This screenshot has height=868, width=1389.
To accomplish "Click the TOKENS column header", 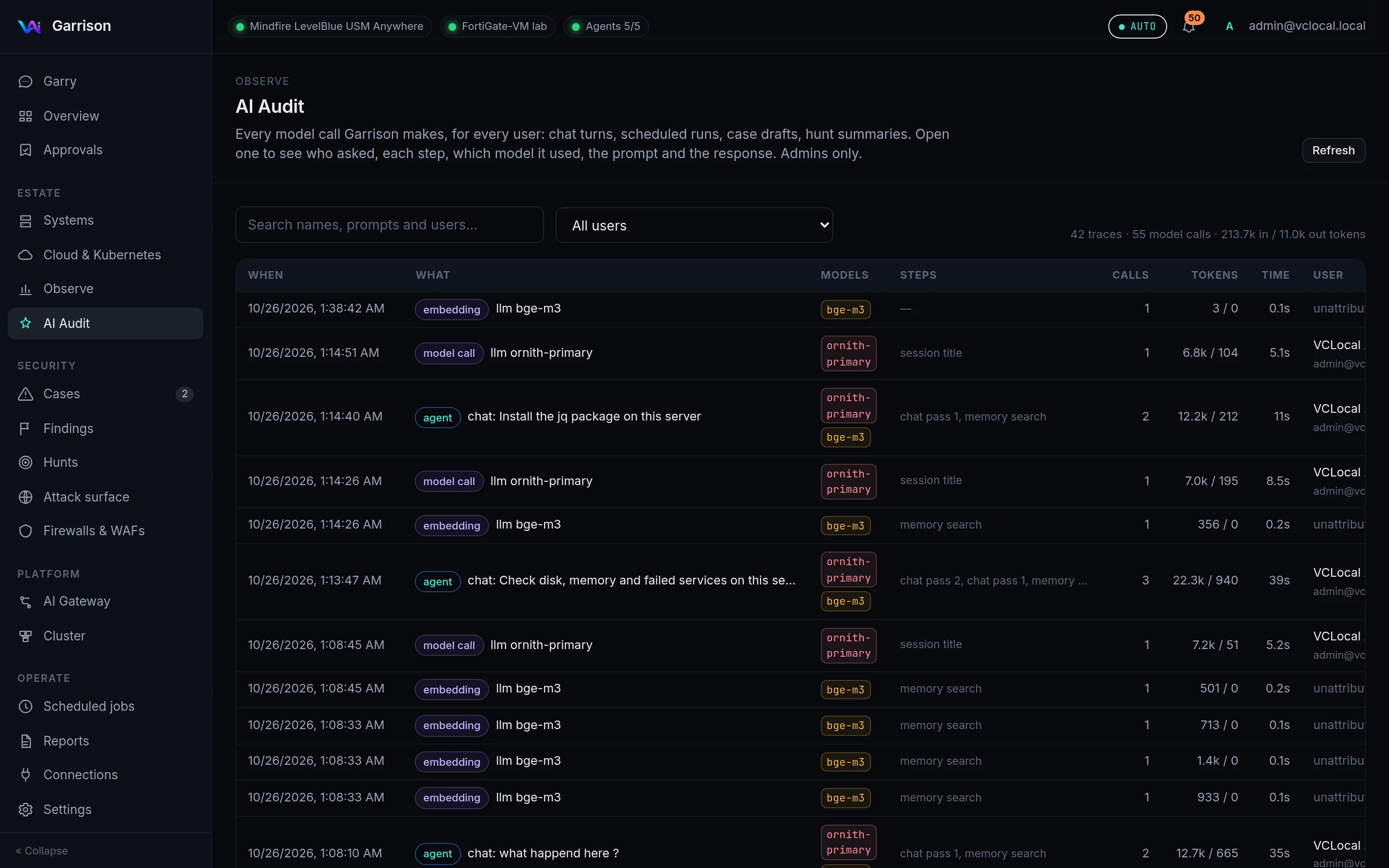I will [1214, 275].
